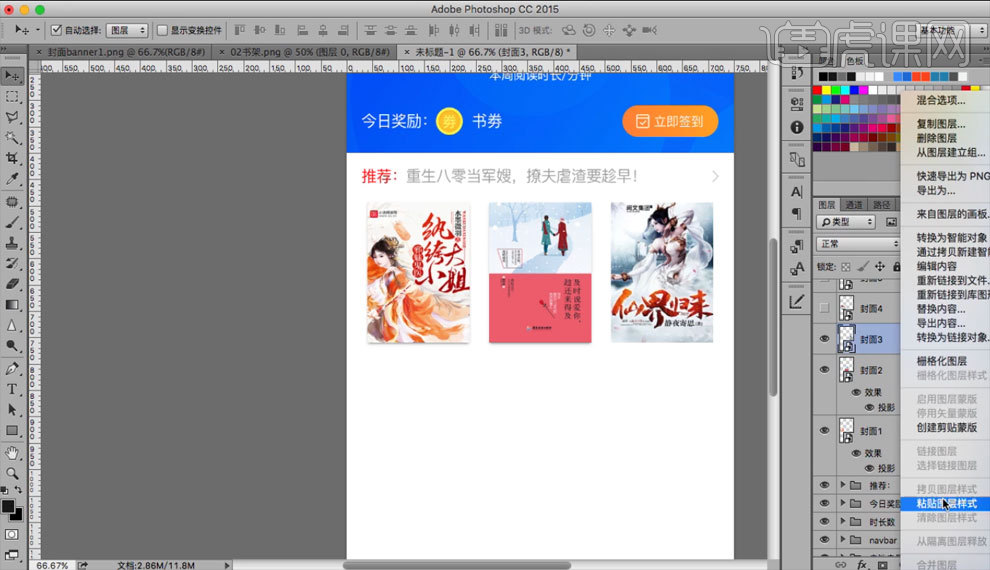Select the 封面4 layer thumbnail
The image size is (990, 570).
point(846,308)
